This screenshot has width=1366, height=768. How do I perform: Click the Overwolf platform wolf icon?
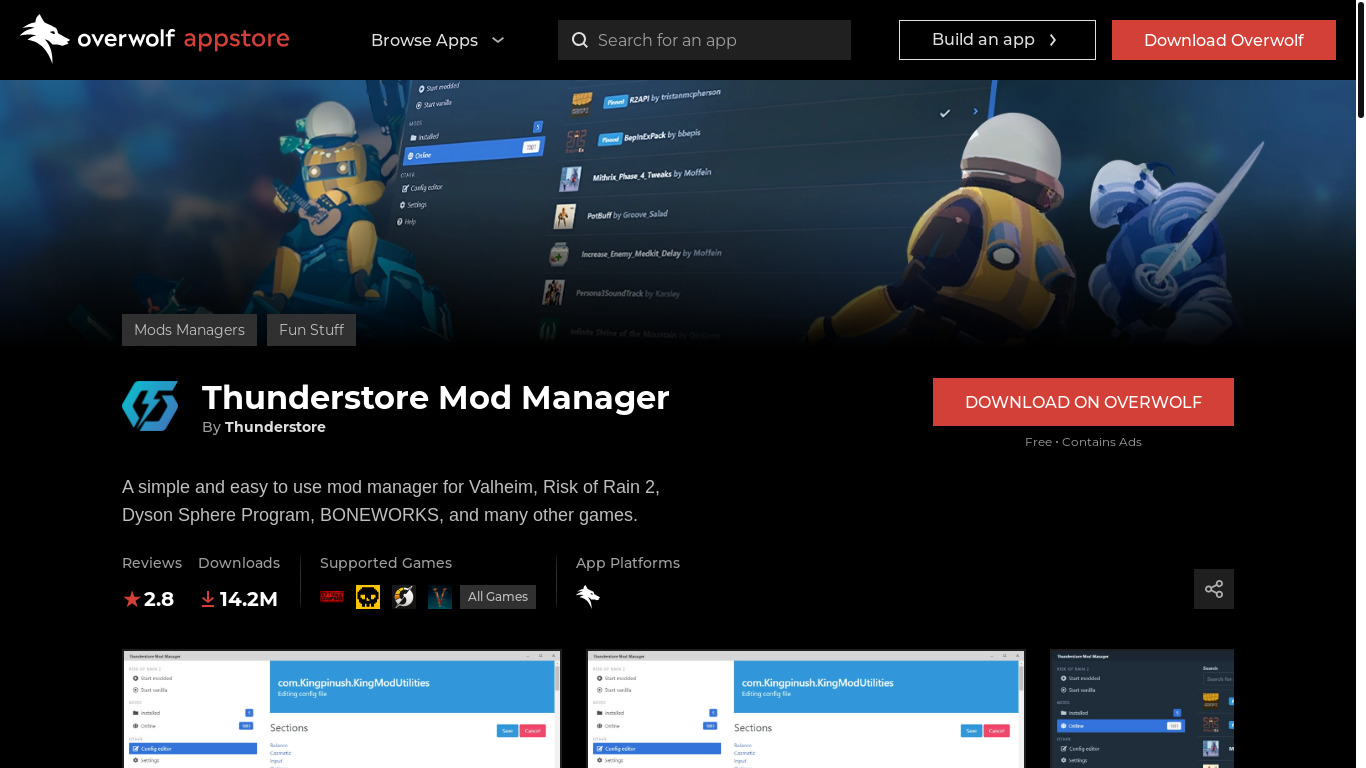pos(588,597)
